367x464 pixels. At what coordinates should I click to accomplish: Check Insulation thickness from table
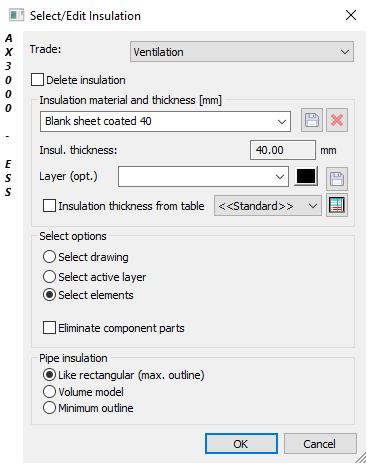click(x=49, y=206)
